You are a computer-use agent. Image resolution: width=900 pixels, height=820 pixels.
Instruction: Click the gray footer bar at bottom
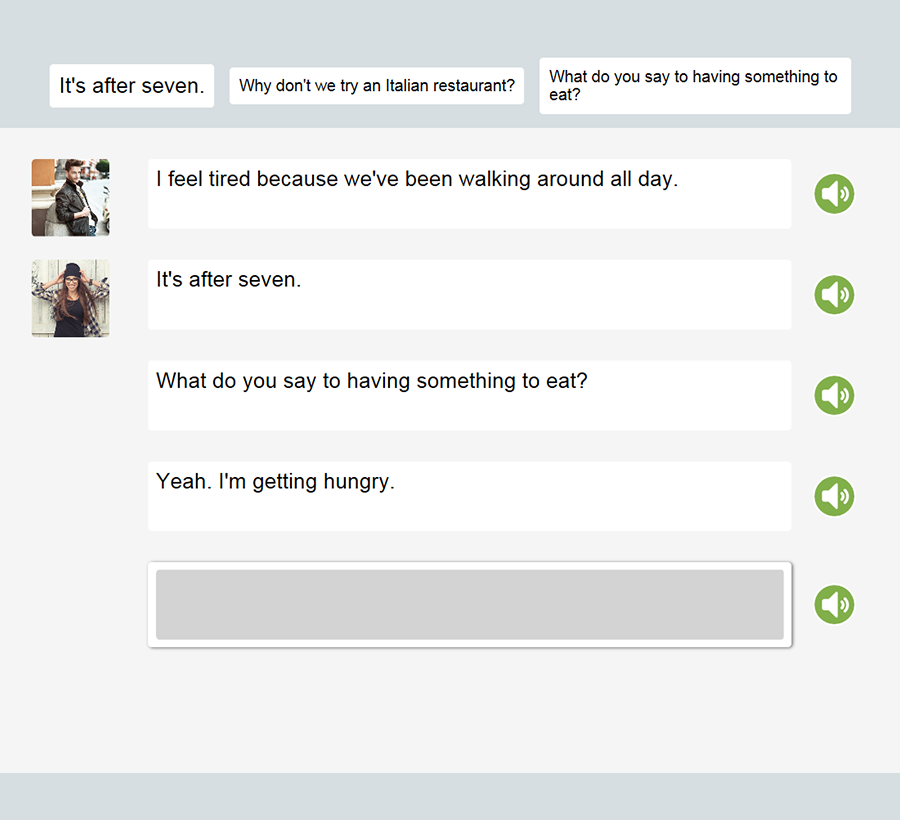pos(450,796)
